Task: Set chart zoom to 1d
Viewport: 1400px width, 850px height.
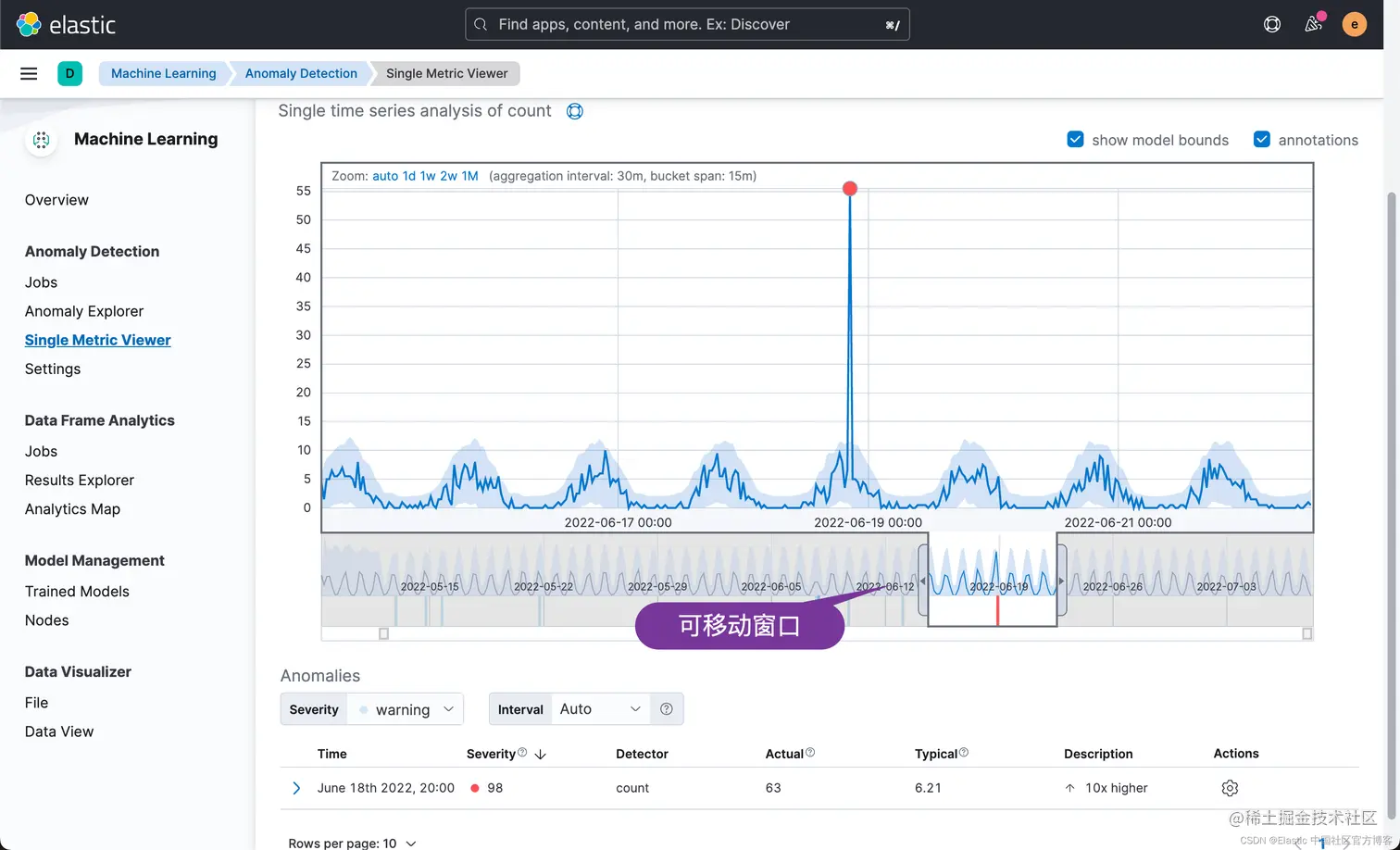Action: click(408, 176)
